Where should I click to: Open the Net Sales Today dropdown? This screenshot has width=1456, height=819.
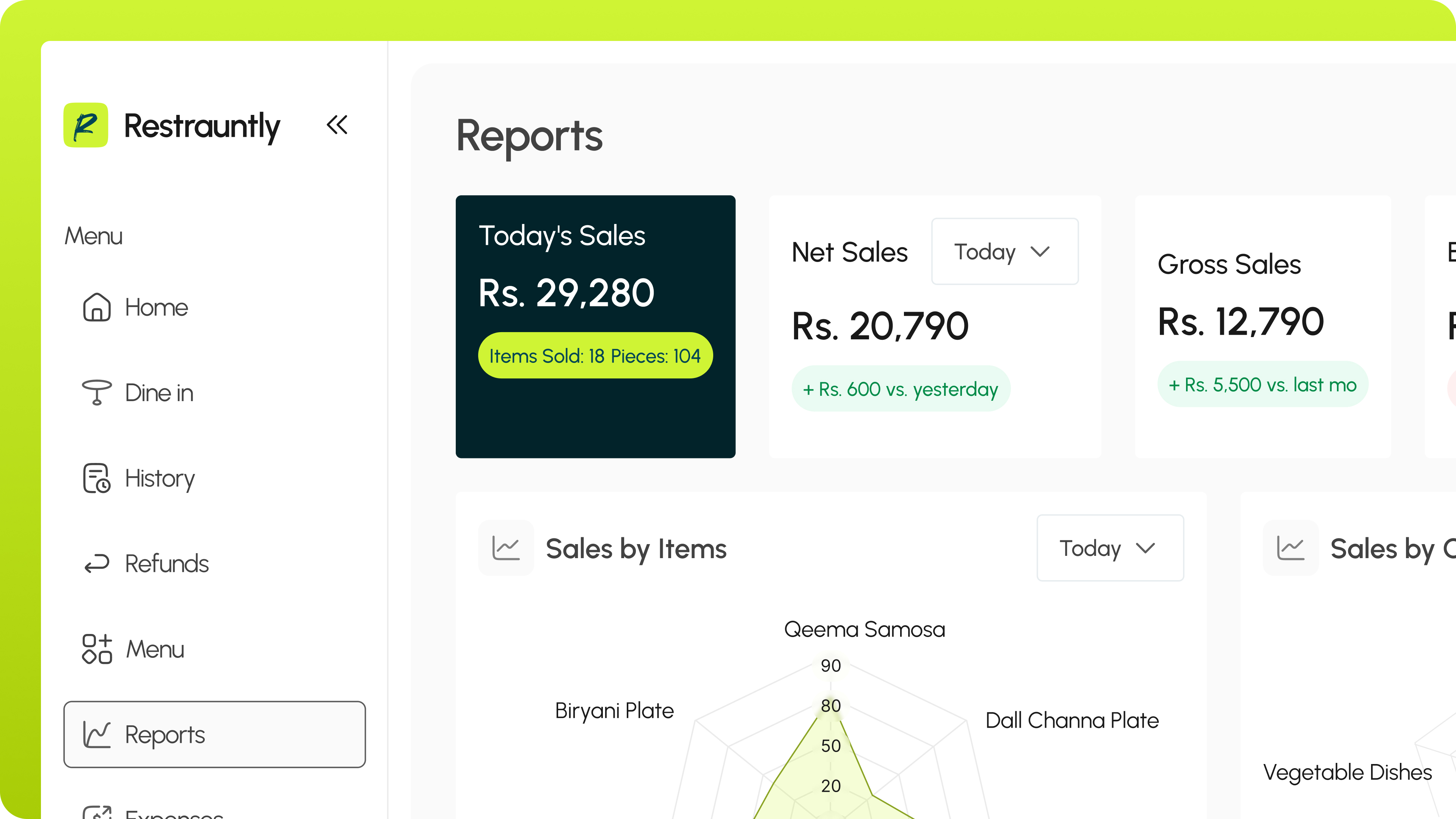point(1004,251)
